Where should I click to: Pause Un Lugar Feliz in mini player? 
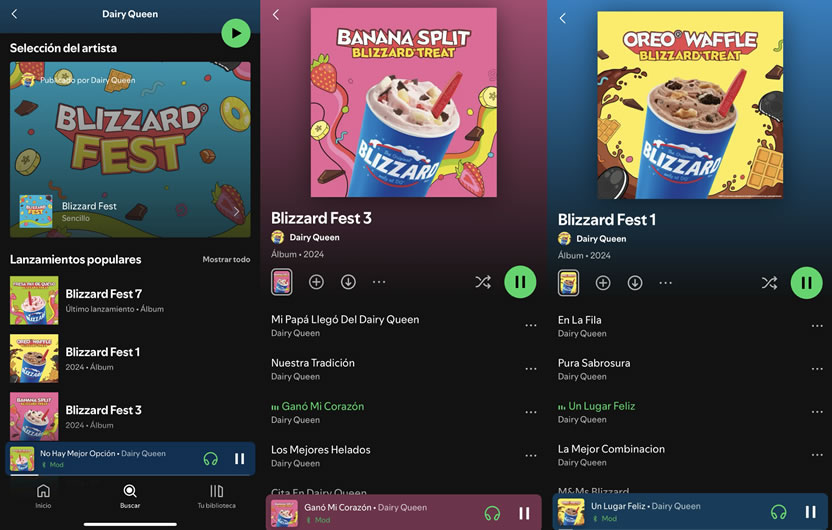pos(810,512)
